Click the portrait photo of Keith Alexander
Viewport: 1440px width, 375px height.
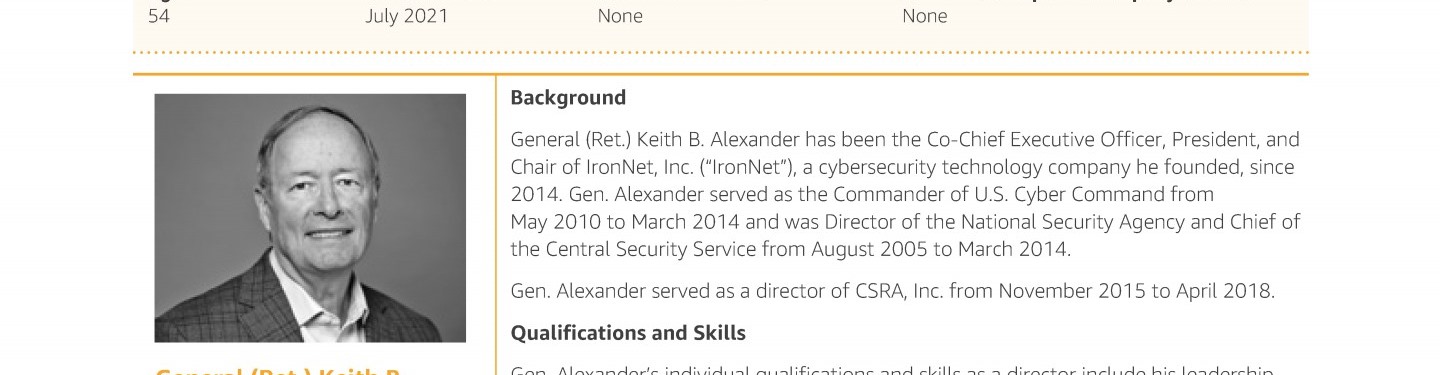310,218
